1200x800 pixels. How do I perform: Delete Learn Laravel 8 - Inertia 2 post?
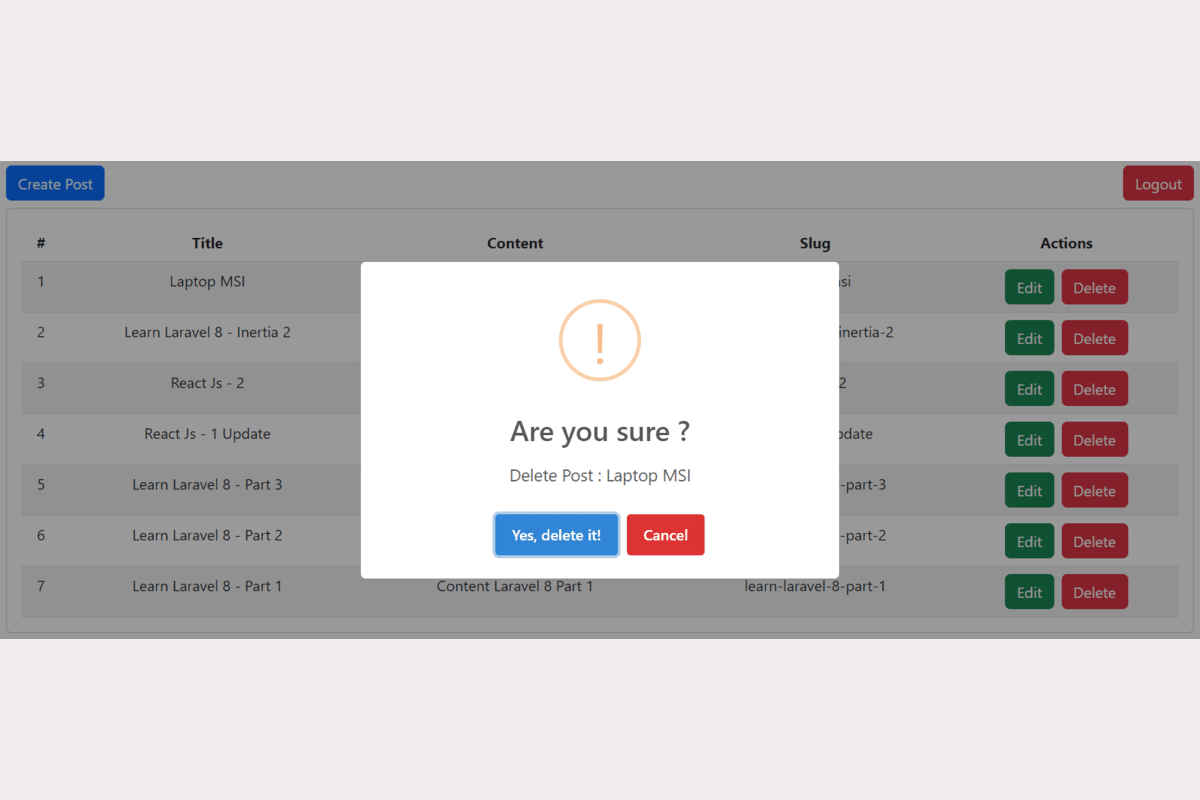pos(1094,338)
